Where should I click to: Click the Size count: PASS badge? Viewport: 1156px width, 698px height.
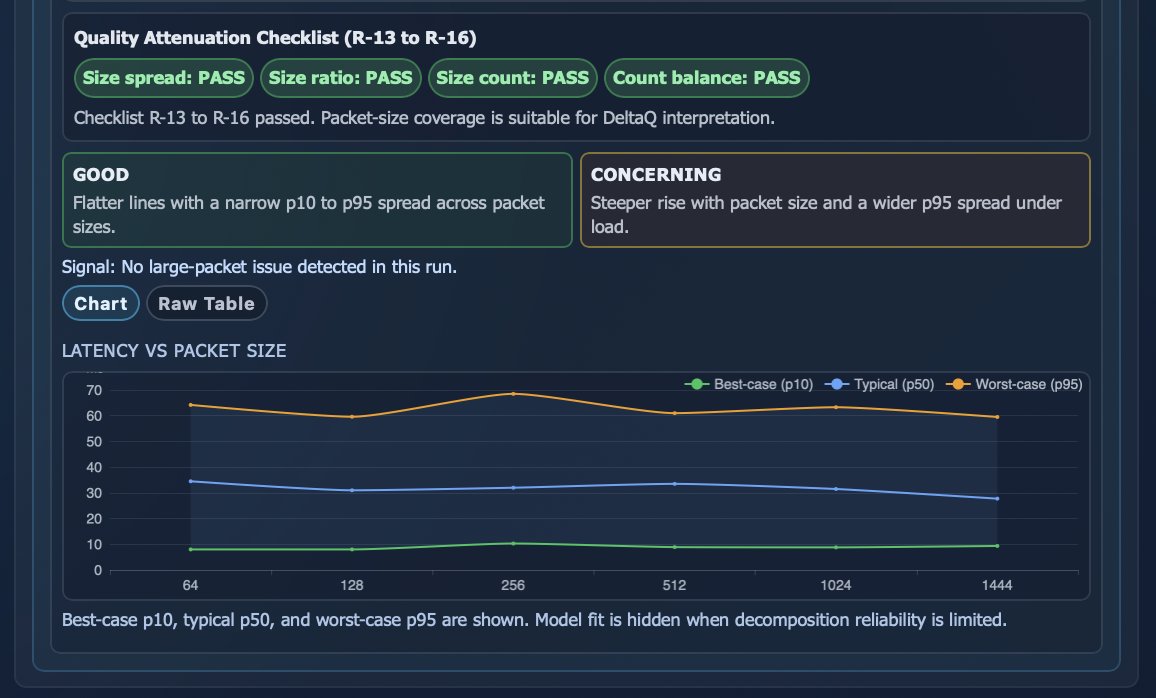coord(512,78)
